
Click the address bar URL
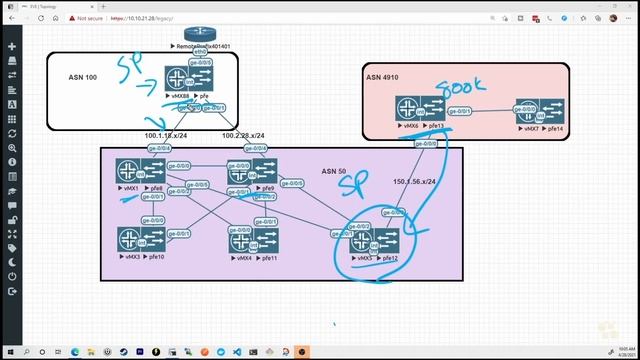[x=142, y=18]
